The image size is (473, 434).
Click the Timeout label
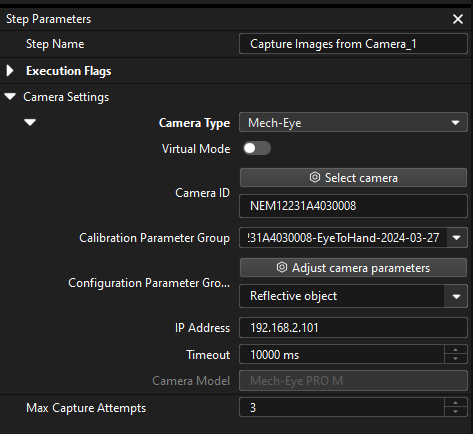[x=208, y=355]
